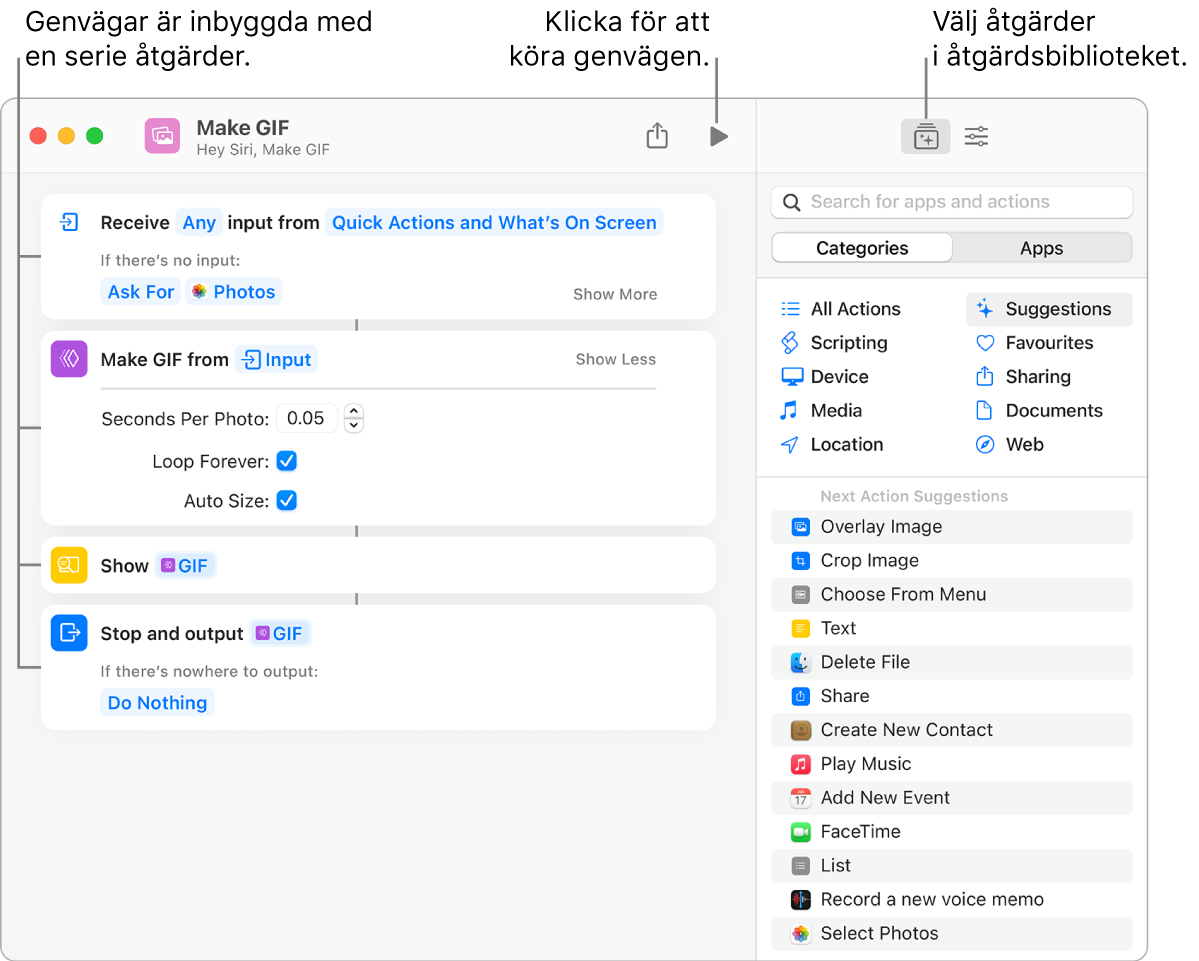This screenshot has height=961, width=1199.
Task: Click the yellow Show action icon
Action: tap(69, 566)
